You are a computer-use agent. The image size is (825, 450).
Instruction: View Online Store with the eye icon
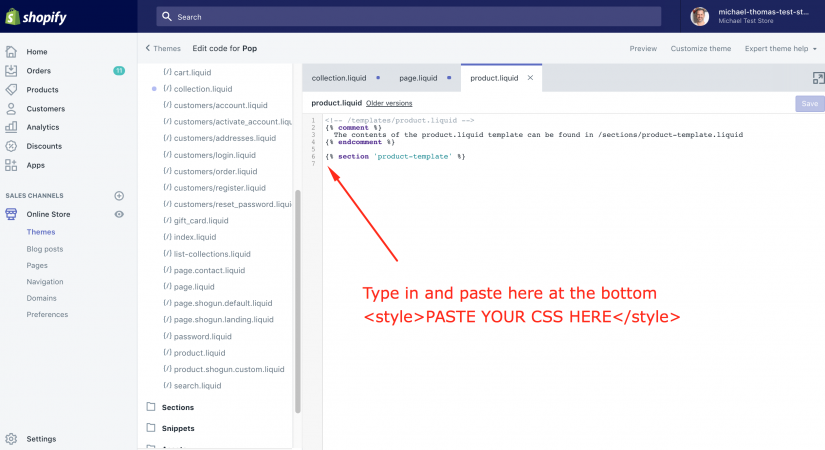click(x=119, y=214)
